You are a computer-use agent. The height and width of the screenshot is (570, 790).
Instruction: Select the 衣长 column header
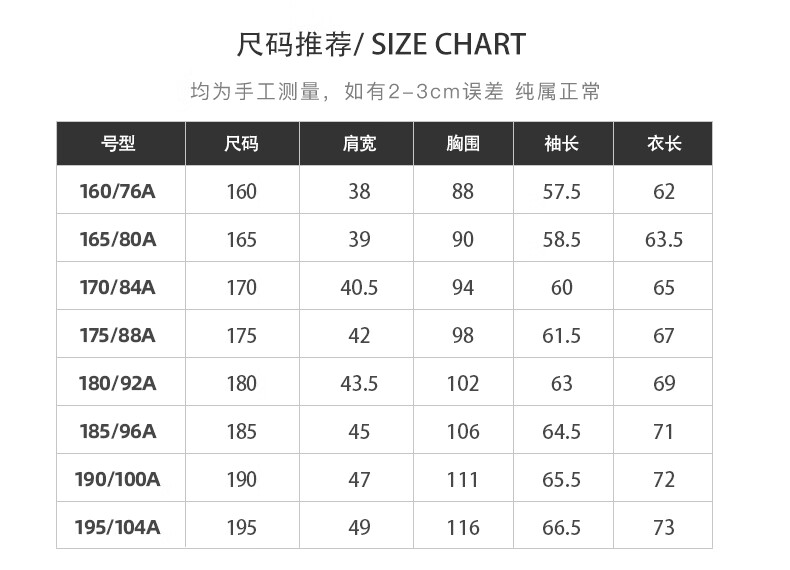(663, 144)
